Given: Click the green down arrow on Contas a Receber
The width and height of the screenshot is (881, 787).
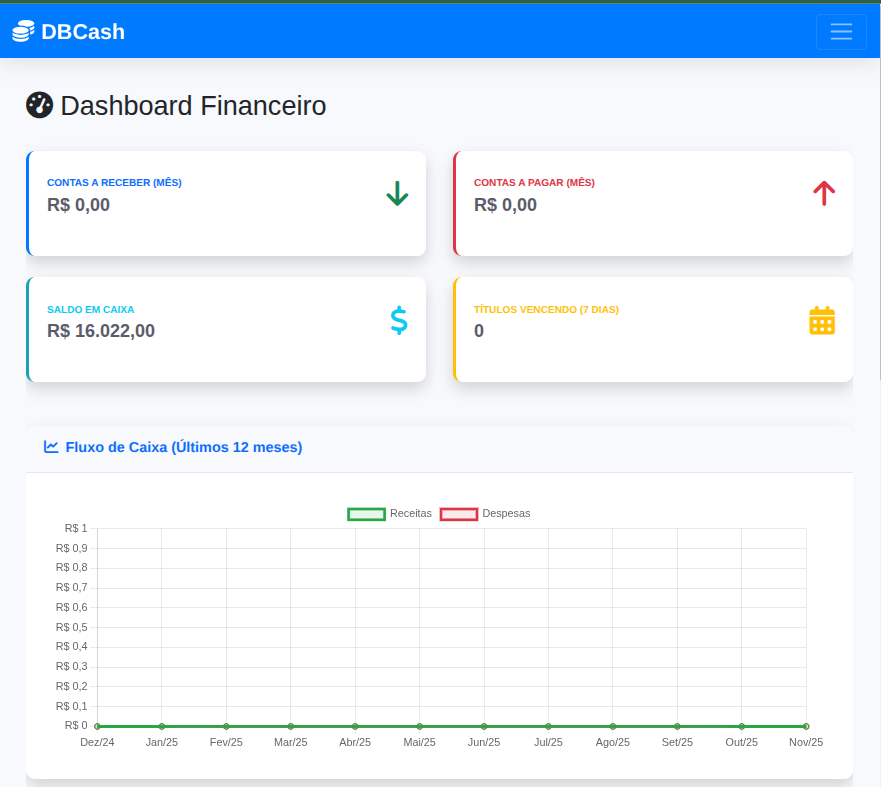Looking at the screenshot, I should (x=397, y=194).
